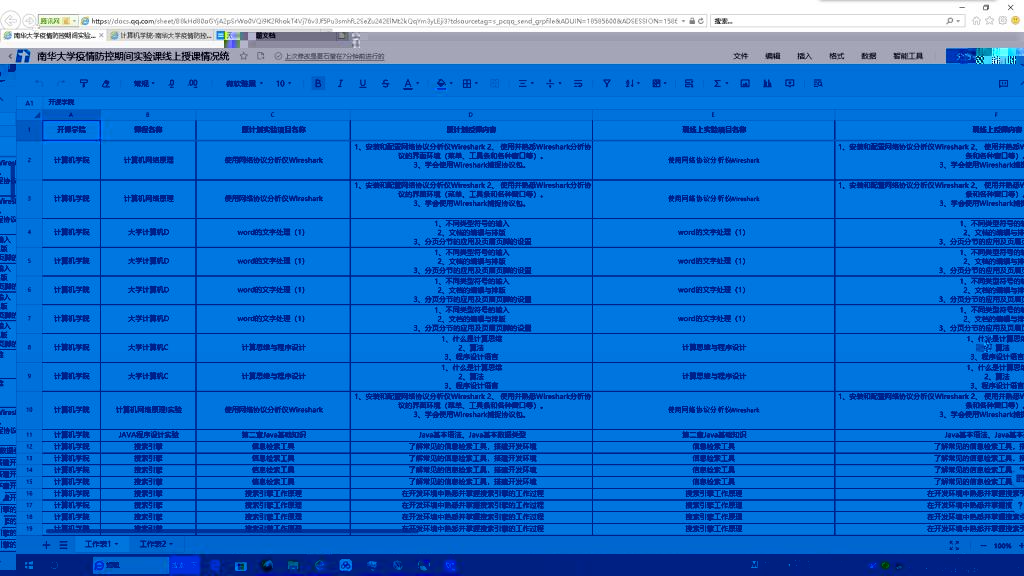Apply the fill color bucket

point(441,84)
